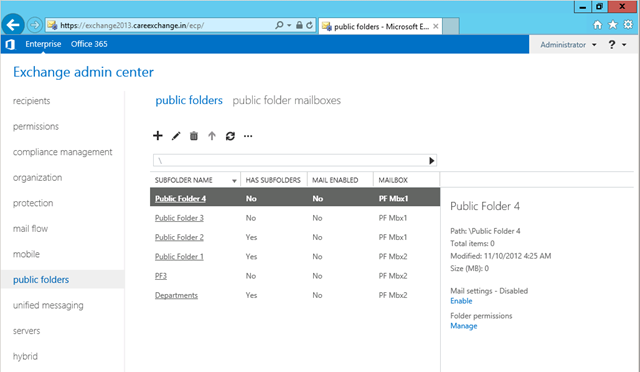640x372 pixels.
Task: Open the PF3 folder link
Action: [x=161, y=276]
